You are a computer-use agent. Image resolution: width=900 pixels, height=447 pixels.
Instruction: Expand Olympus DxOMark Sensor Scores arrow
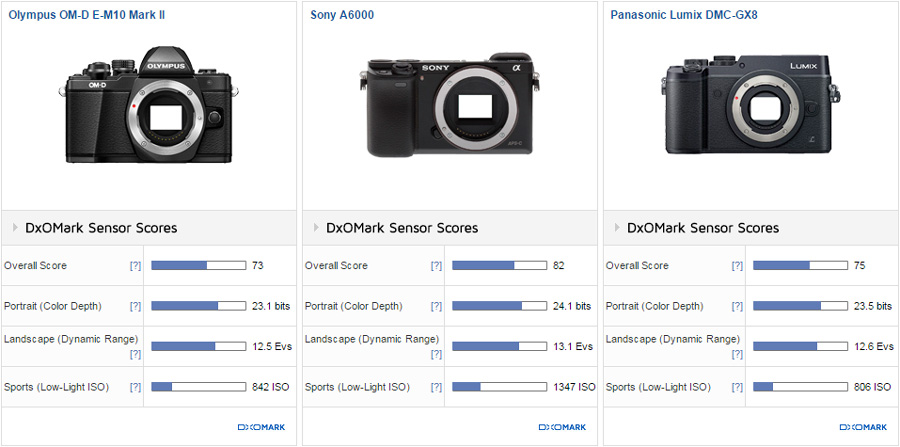point(15,228)
